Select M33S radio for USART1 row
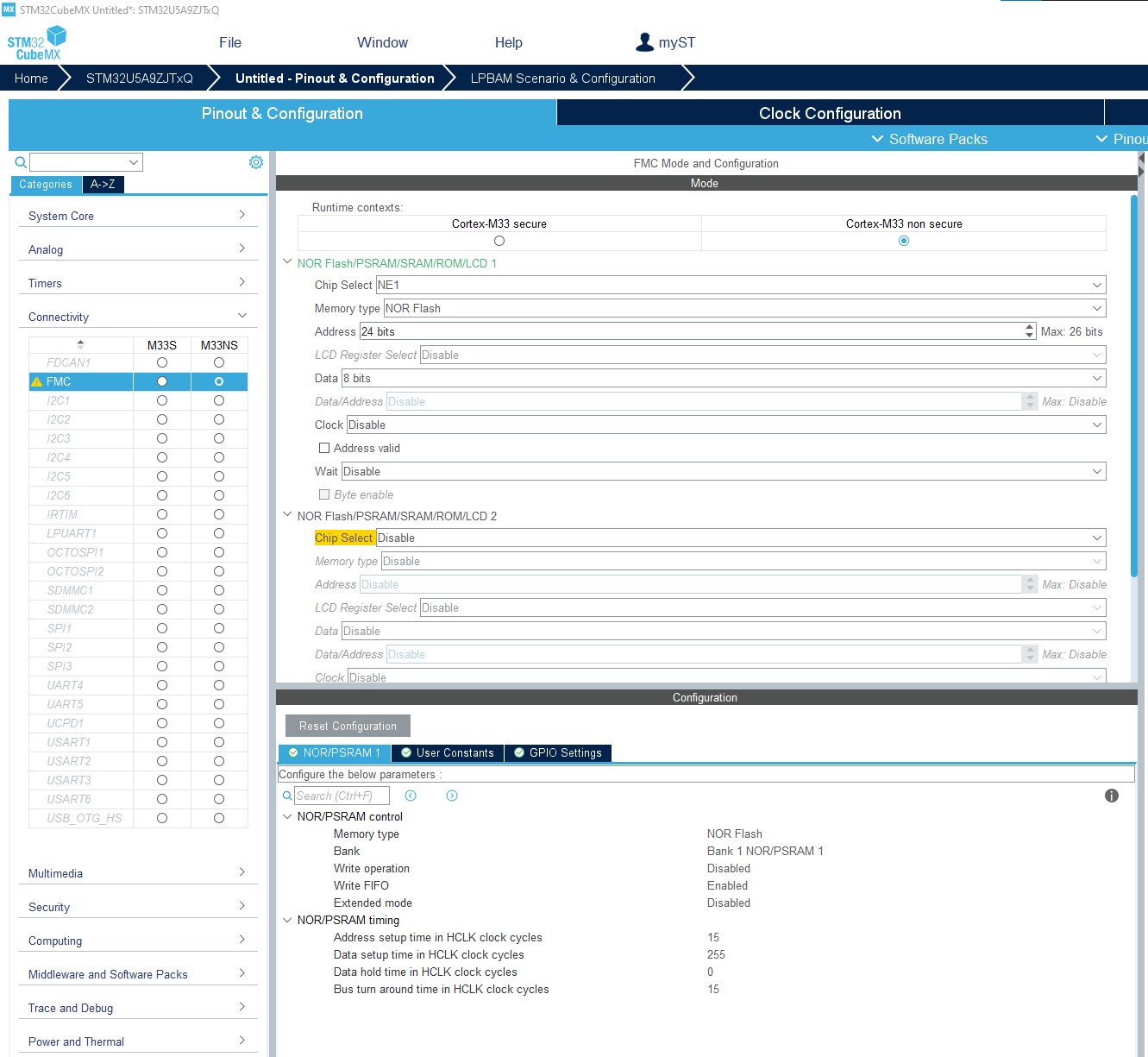 (x=162, y=742)
